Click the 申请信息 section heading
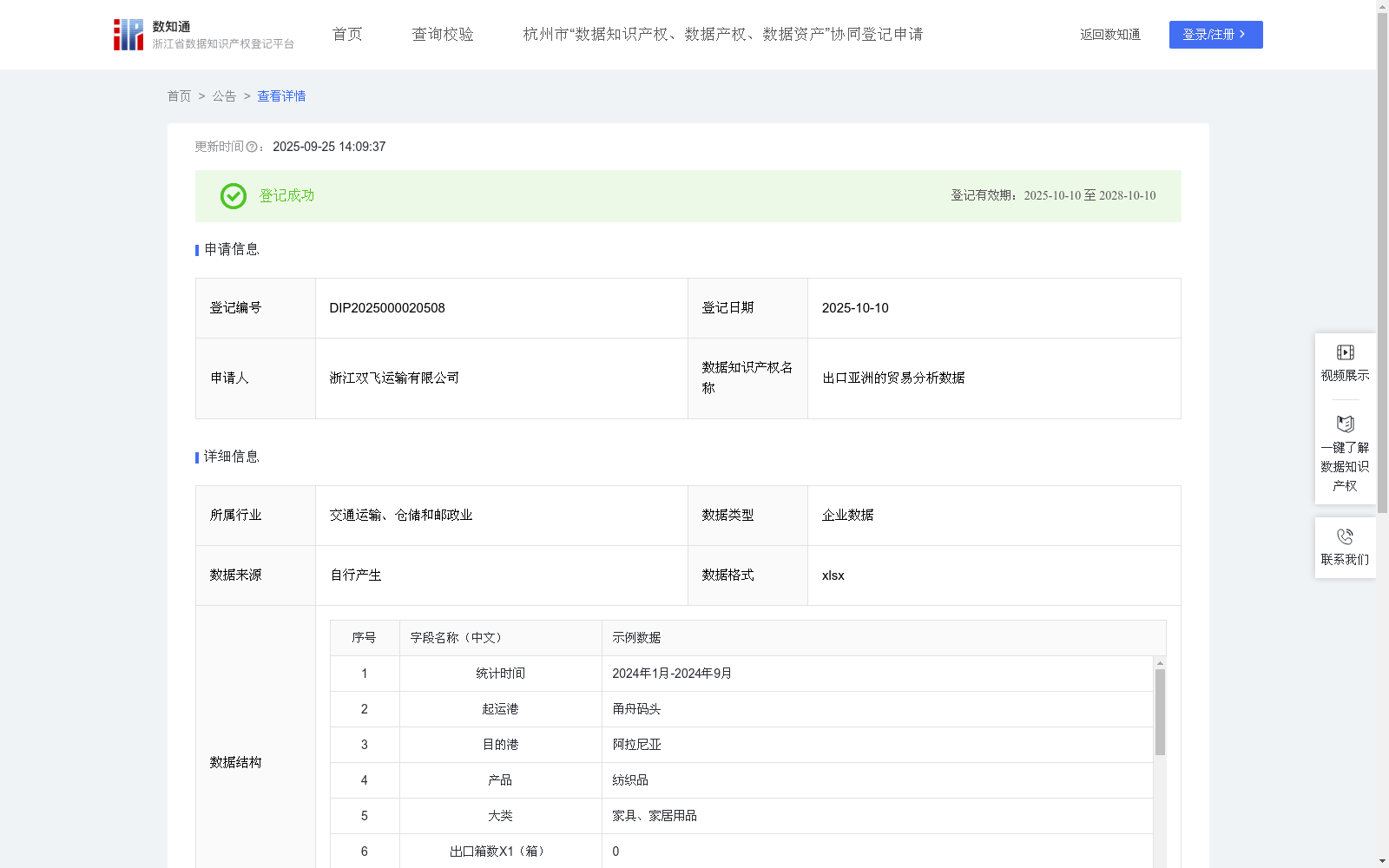1389x868 pixels. click(x=232, y=250)
